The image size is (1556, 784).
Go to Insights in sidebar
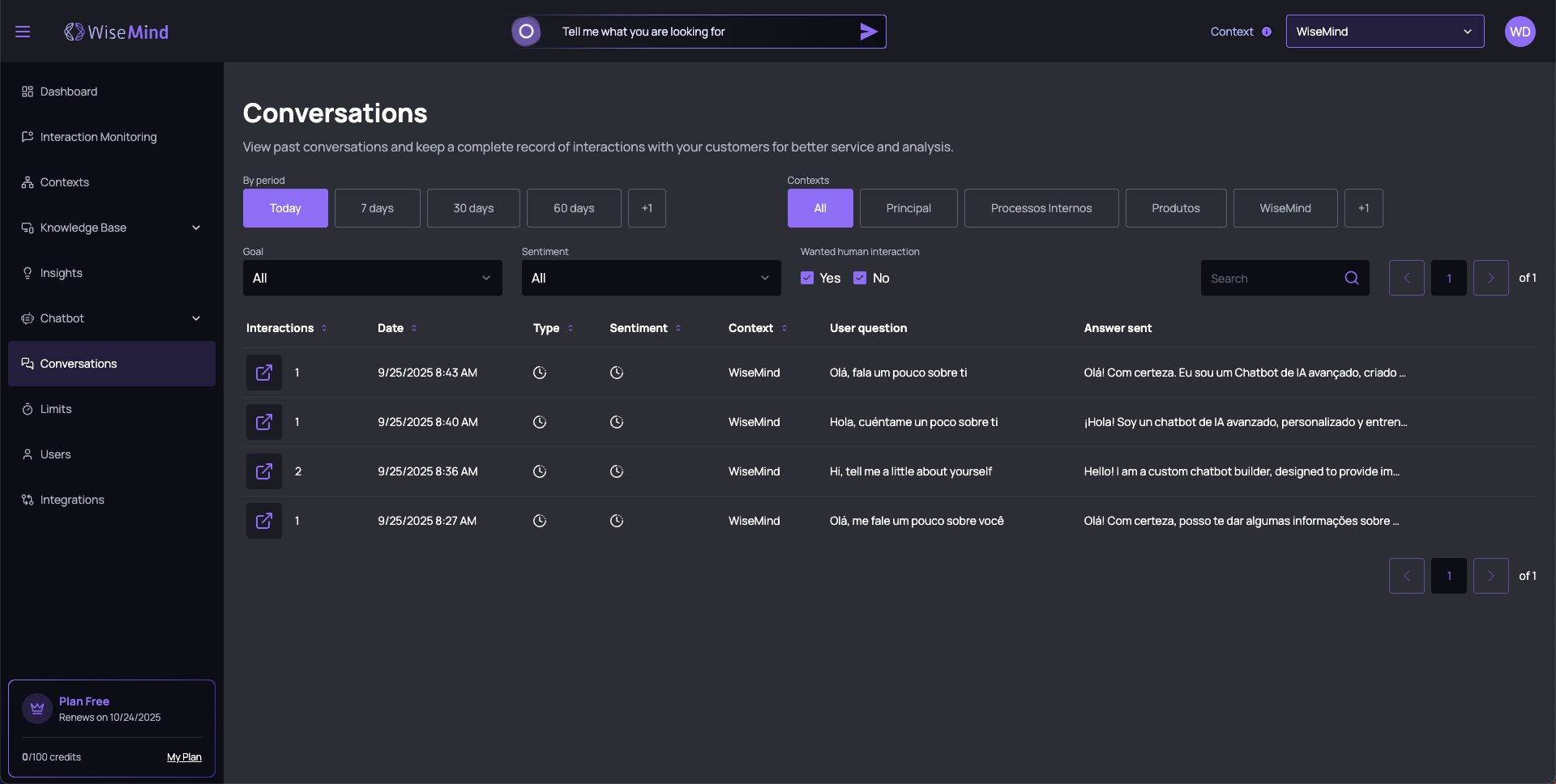pos(62,273)
